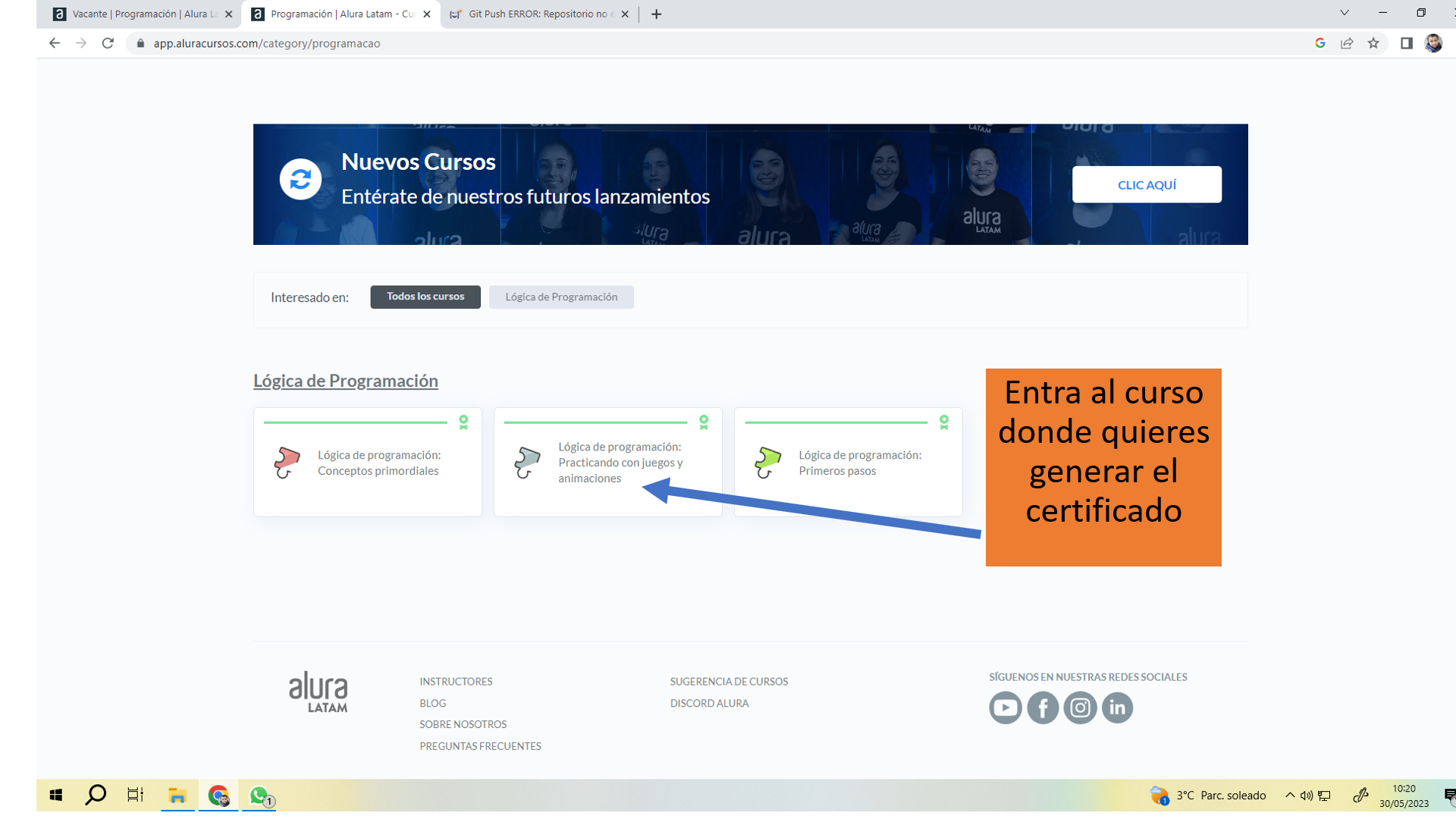Bookmark this page with star icon
1456x819 pixels.
[x=1373, y=43]
